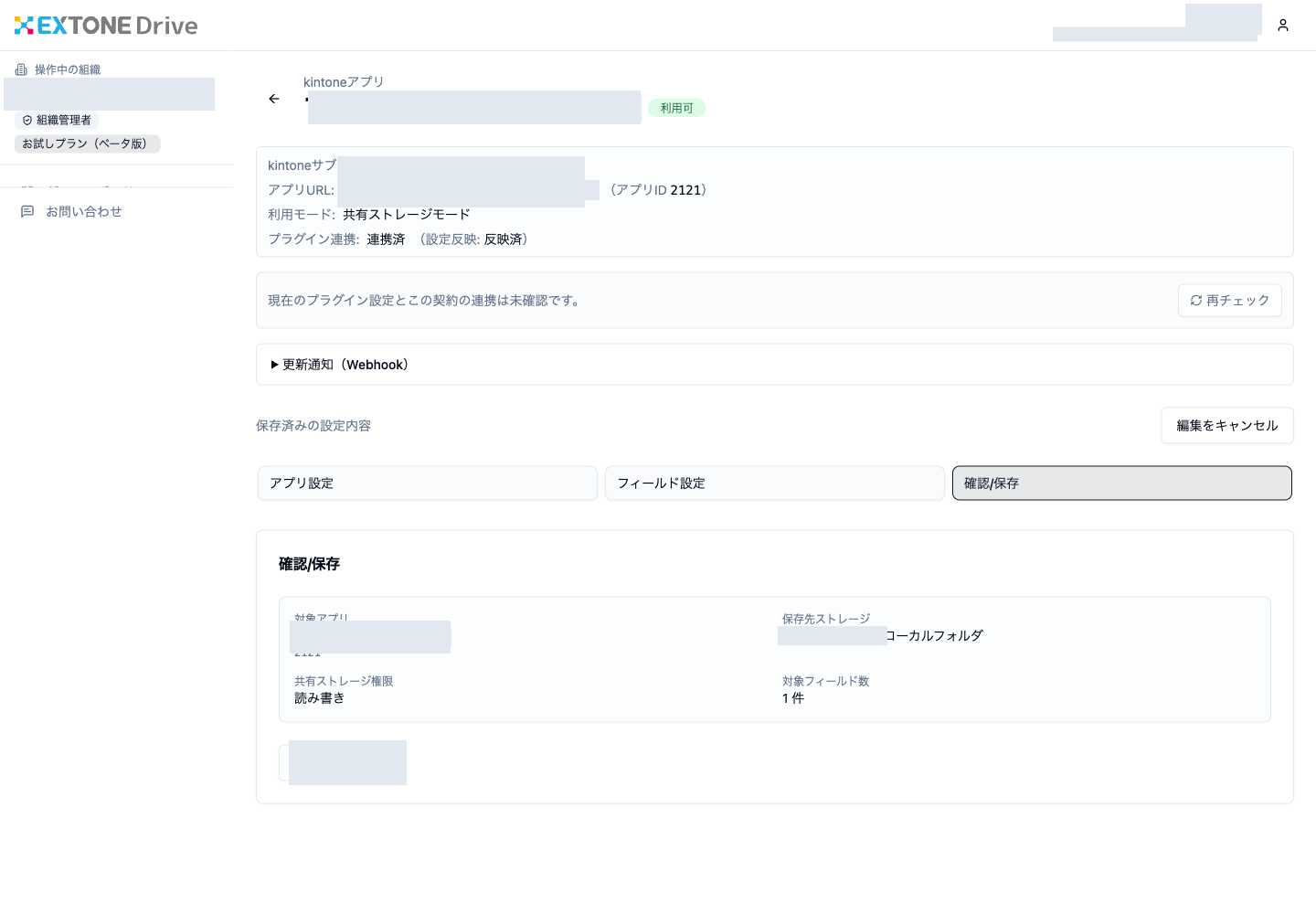Switch to the アプリ設定 tab

pos(428,484)
